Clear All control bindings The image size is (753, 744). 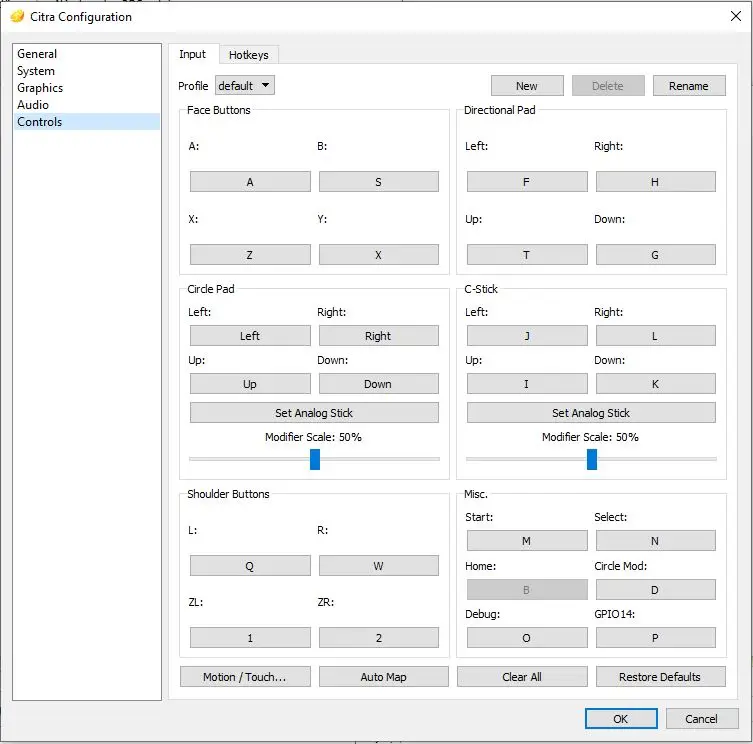[521, 677]
